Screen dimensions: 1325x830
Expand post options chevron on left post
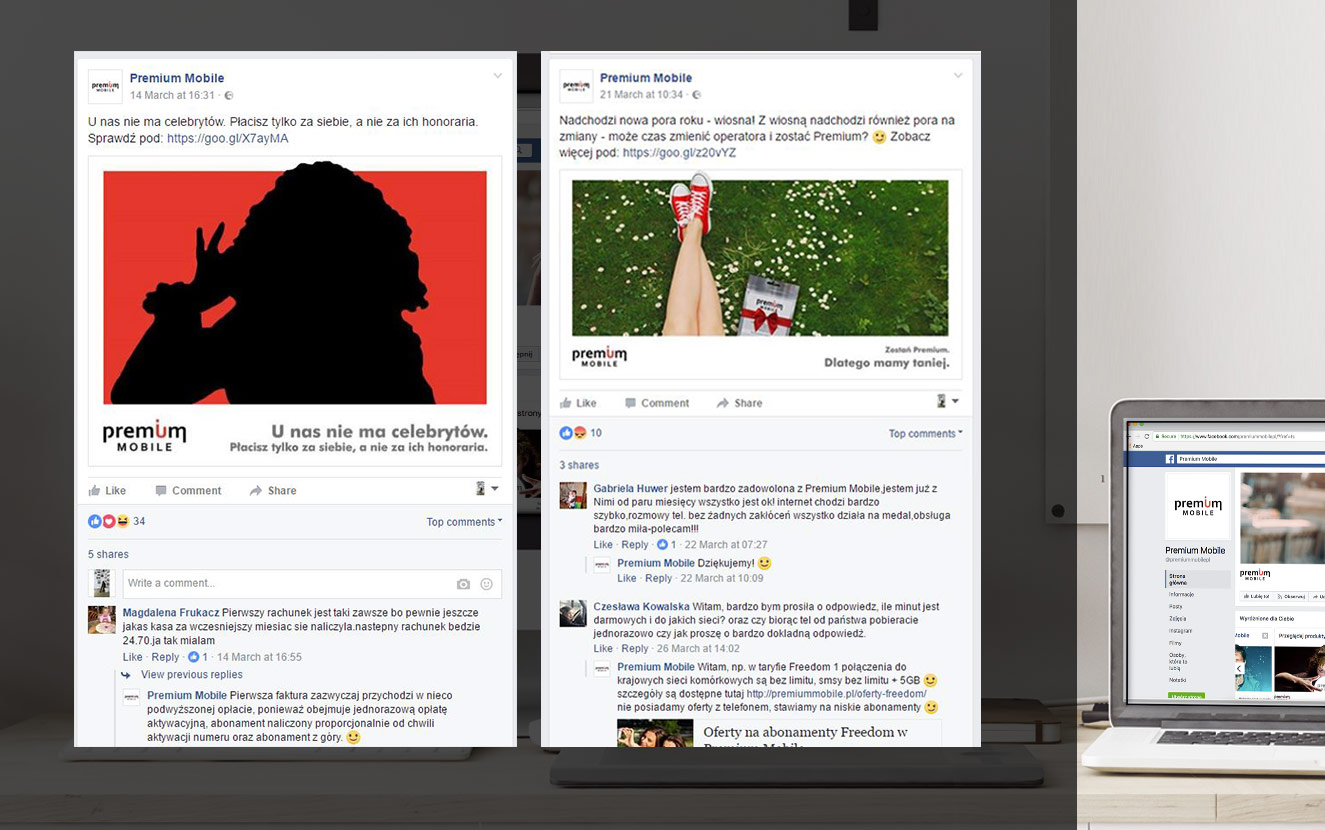(x=497, y=77)
